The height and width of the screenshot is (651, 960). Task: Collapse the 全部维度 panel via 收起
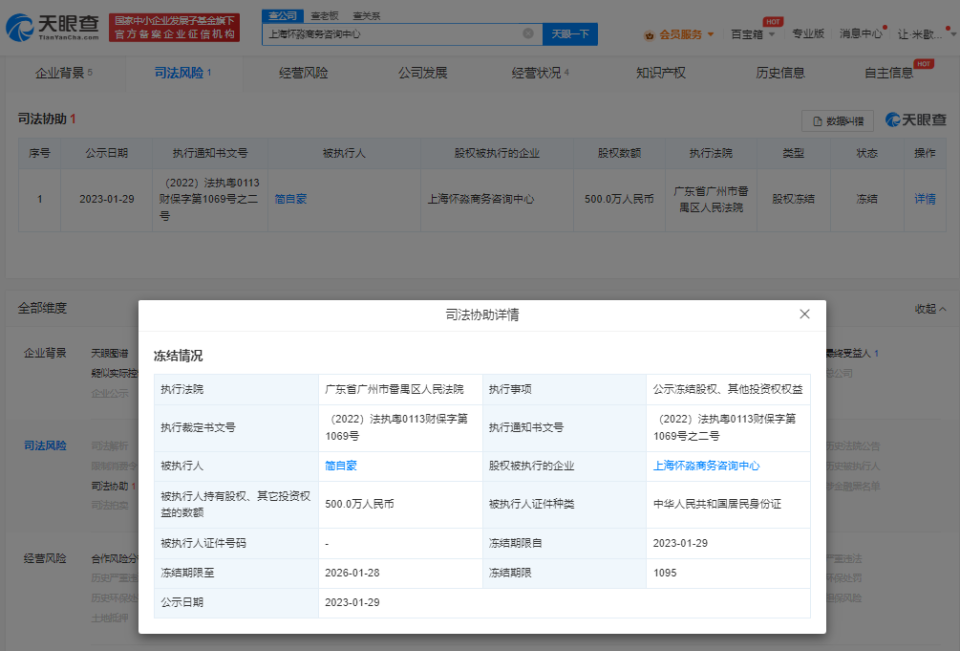coord(928,308)
